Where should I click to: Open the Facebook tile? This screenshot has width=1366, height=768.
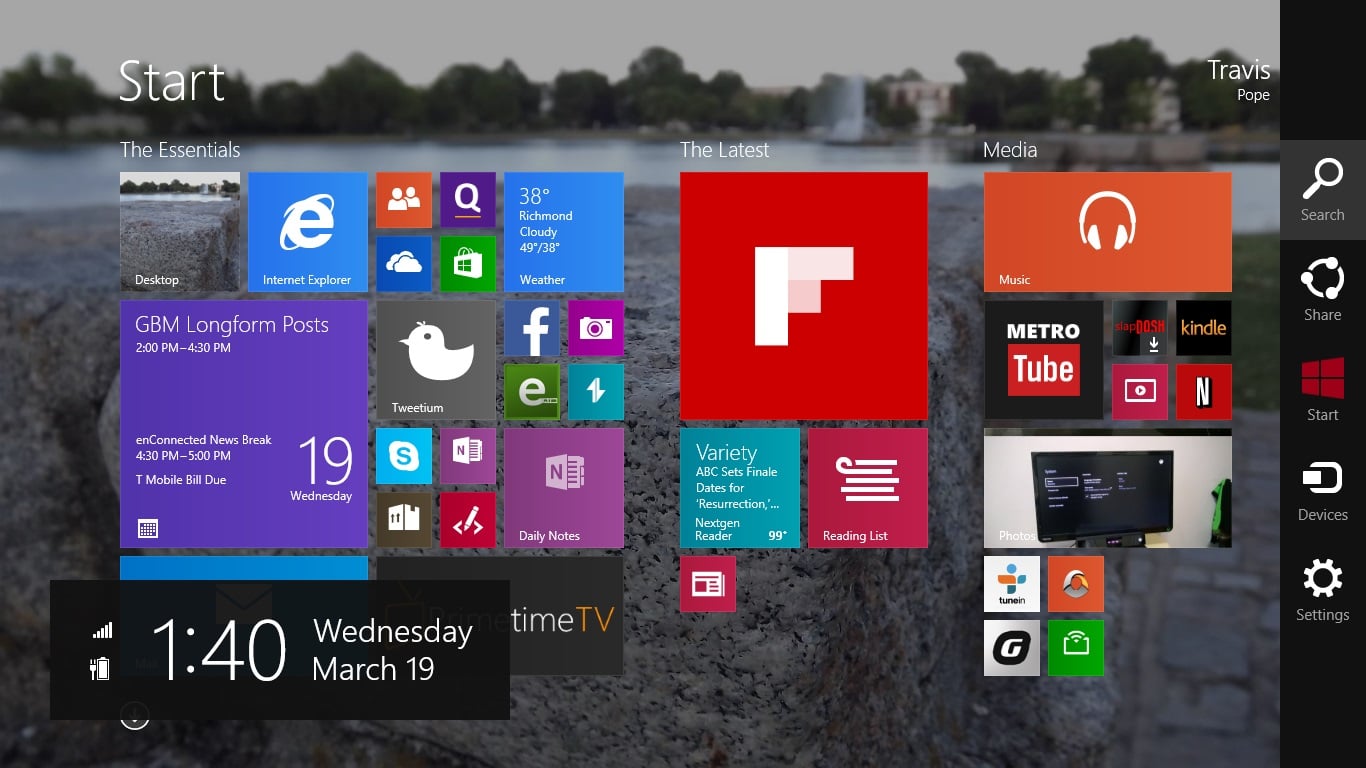(531, 327)
